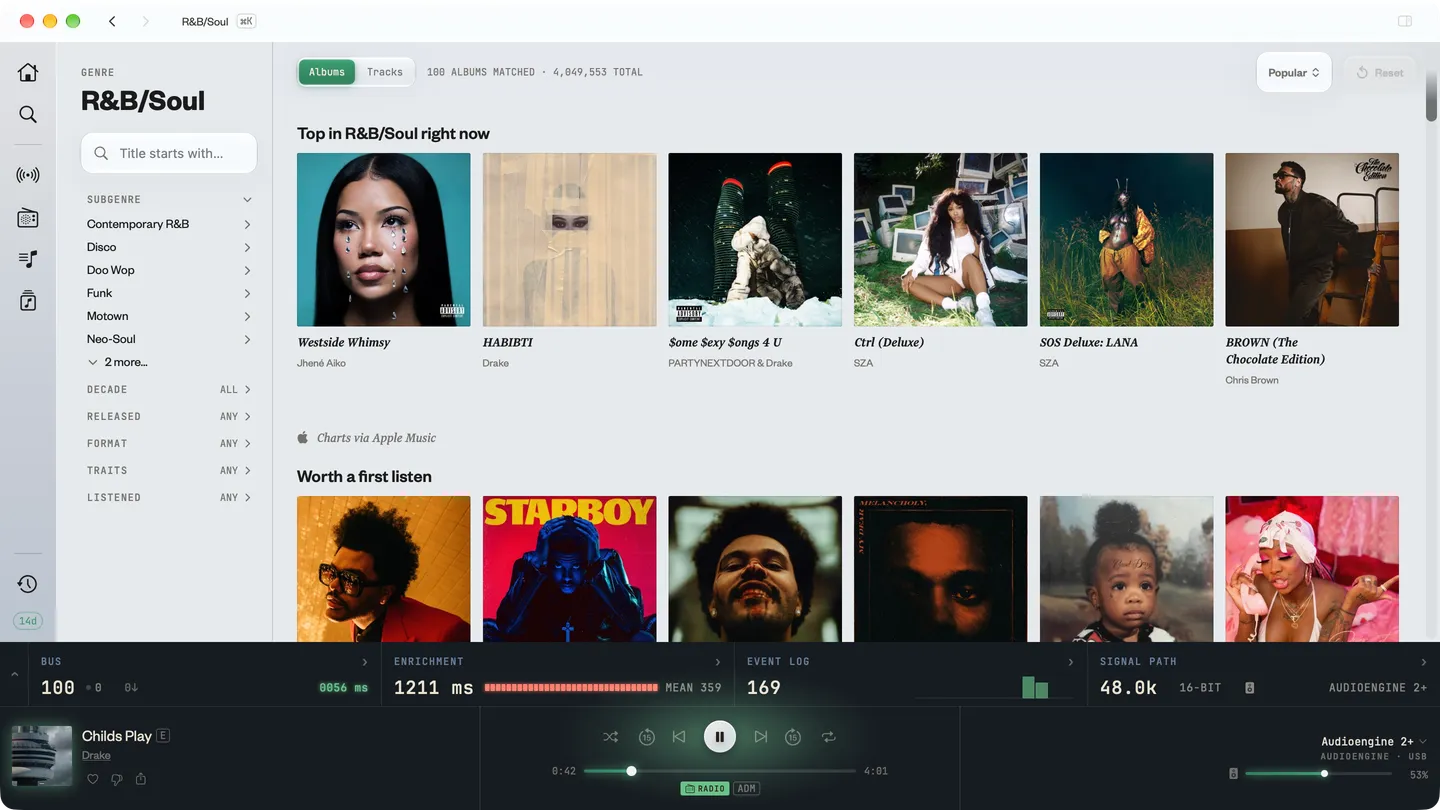Skip forward 15 seconds

[793, 737]
